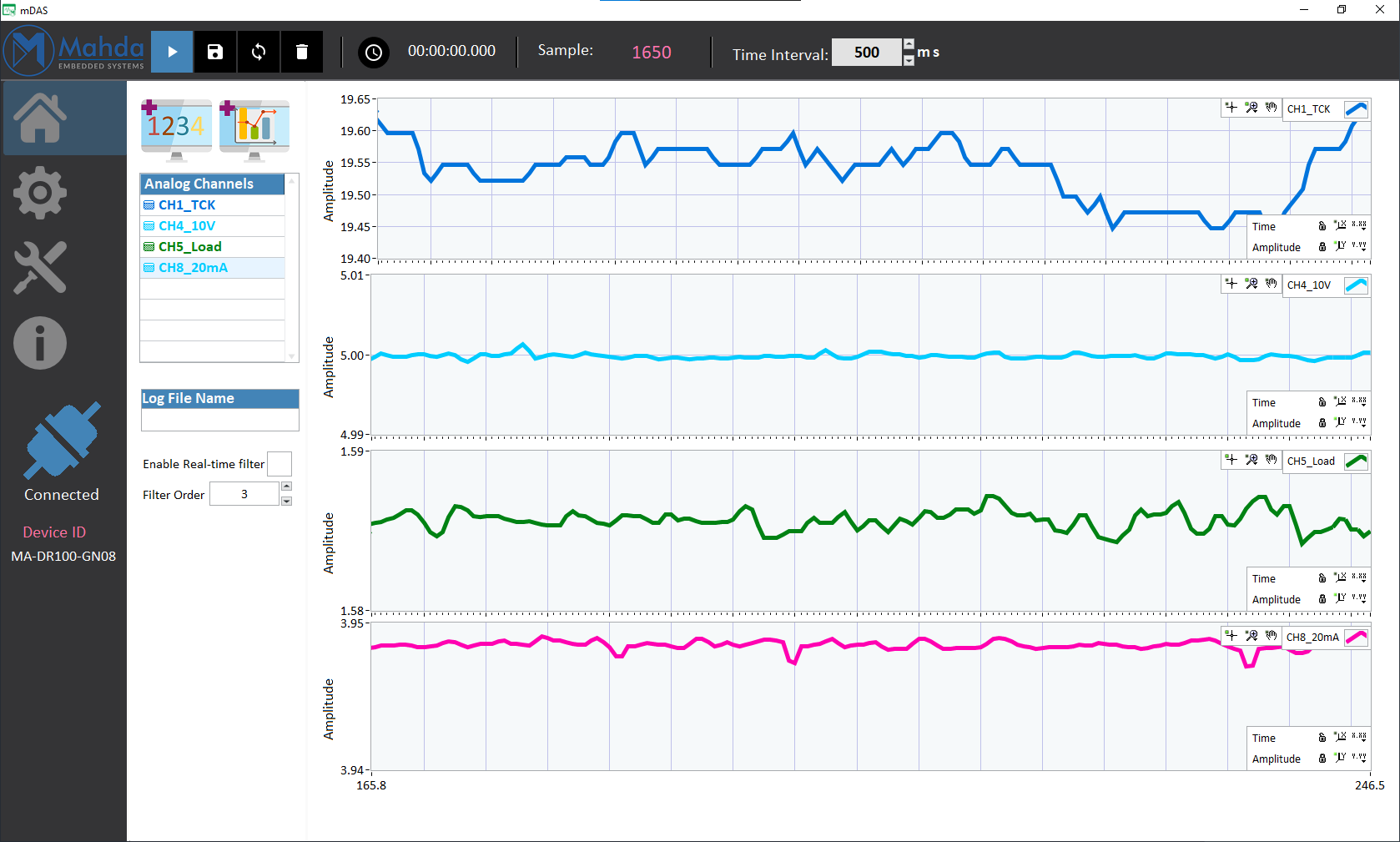
Task: Select the pan hand tool on the CH8_20mA graph
Action: coord(1271,636)
